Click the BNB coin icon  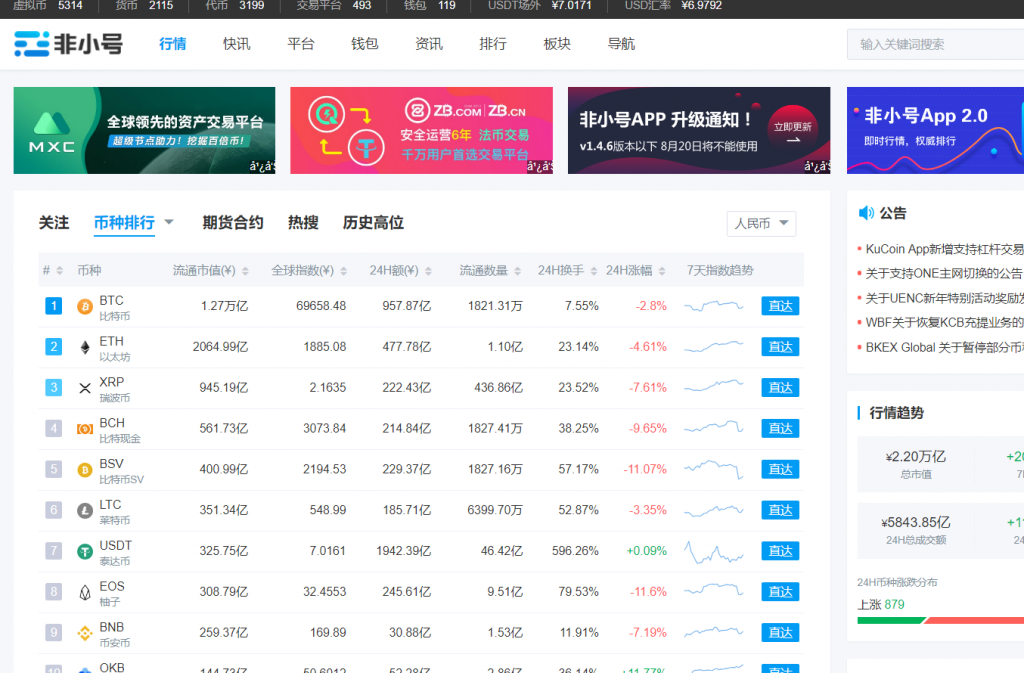pos(85,633)
